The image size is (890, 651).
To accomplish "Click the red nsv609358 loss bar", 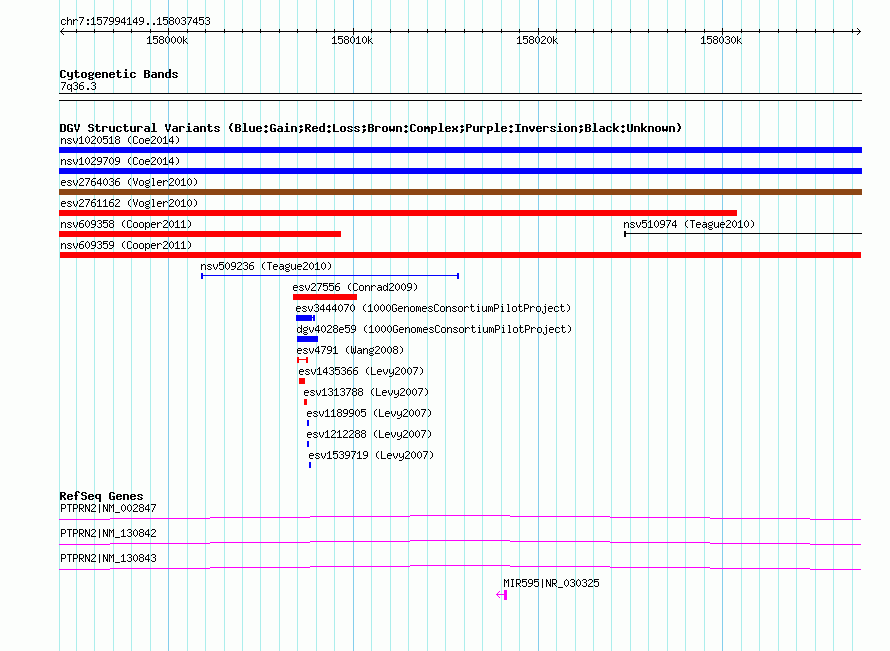I will (x=200, y=234).
